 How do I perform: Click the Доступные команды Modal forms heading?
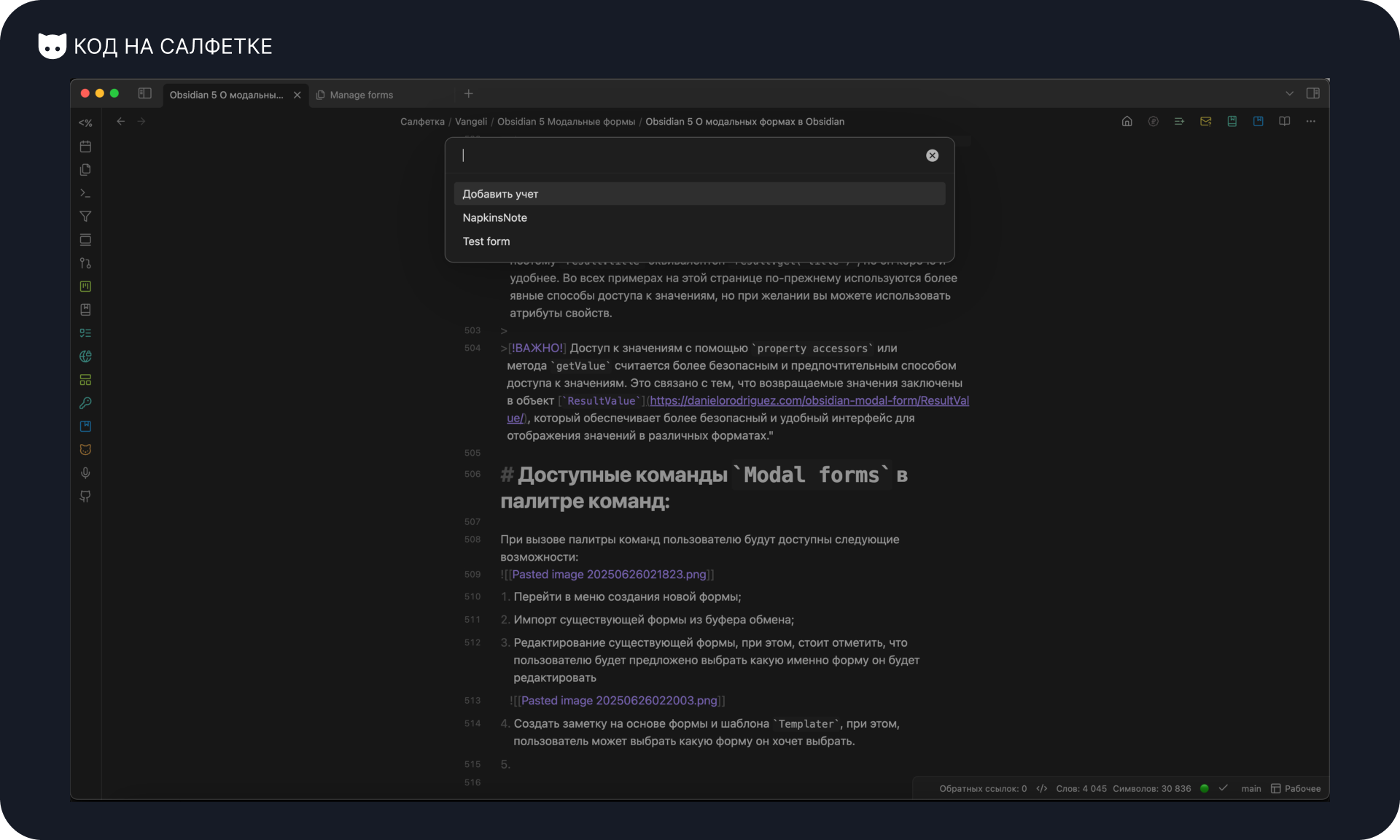pos(704,488)
